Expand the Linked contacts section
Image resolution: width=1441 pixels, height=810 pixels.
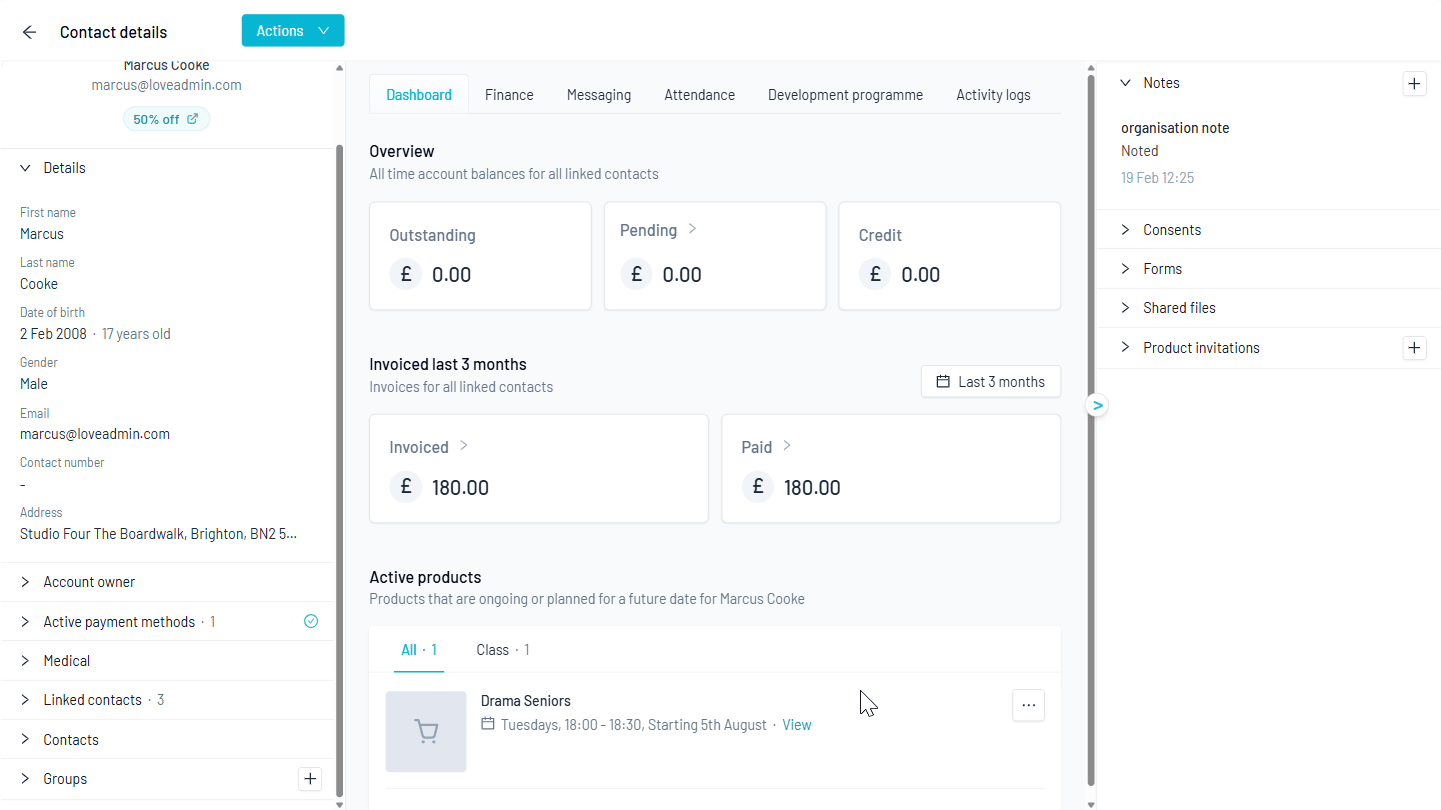click(93, 700)
